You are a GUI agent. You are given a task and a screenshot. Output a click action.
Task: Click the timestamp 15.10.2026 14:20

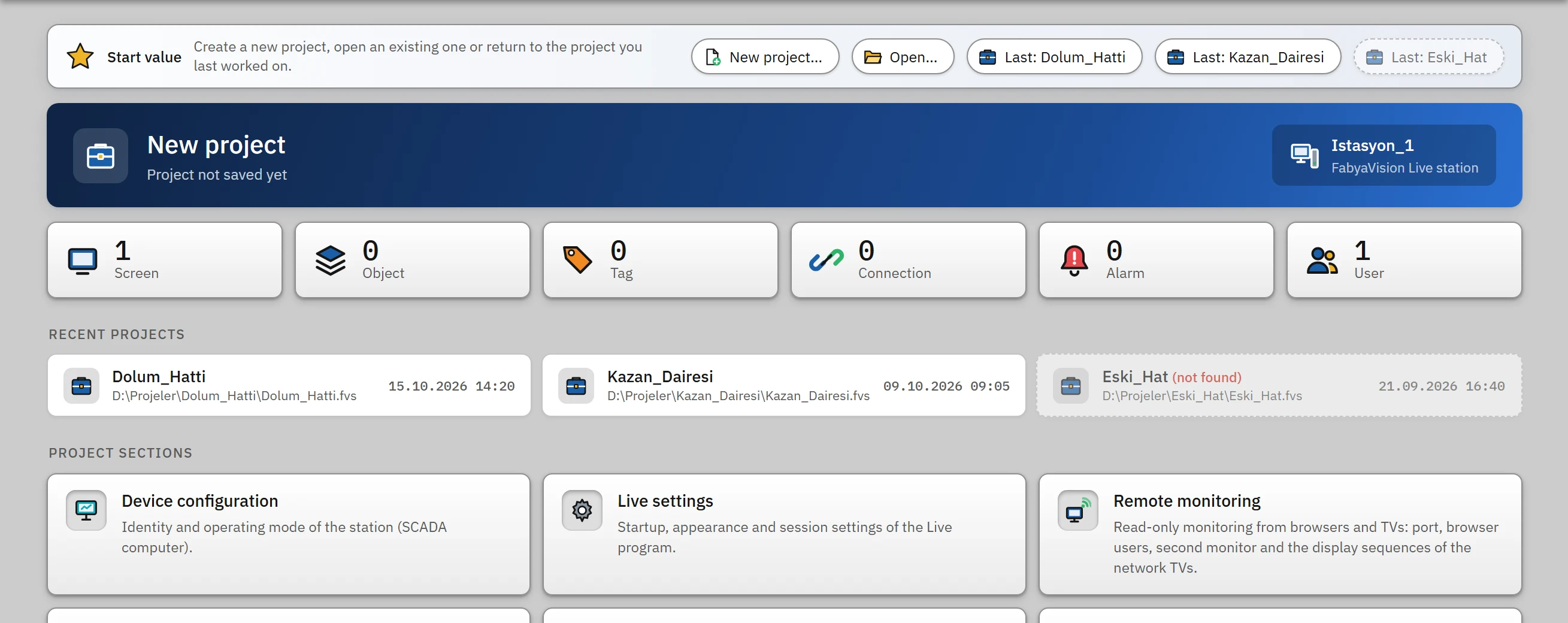(452, 386)
